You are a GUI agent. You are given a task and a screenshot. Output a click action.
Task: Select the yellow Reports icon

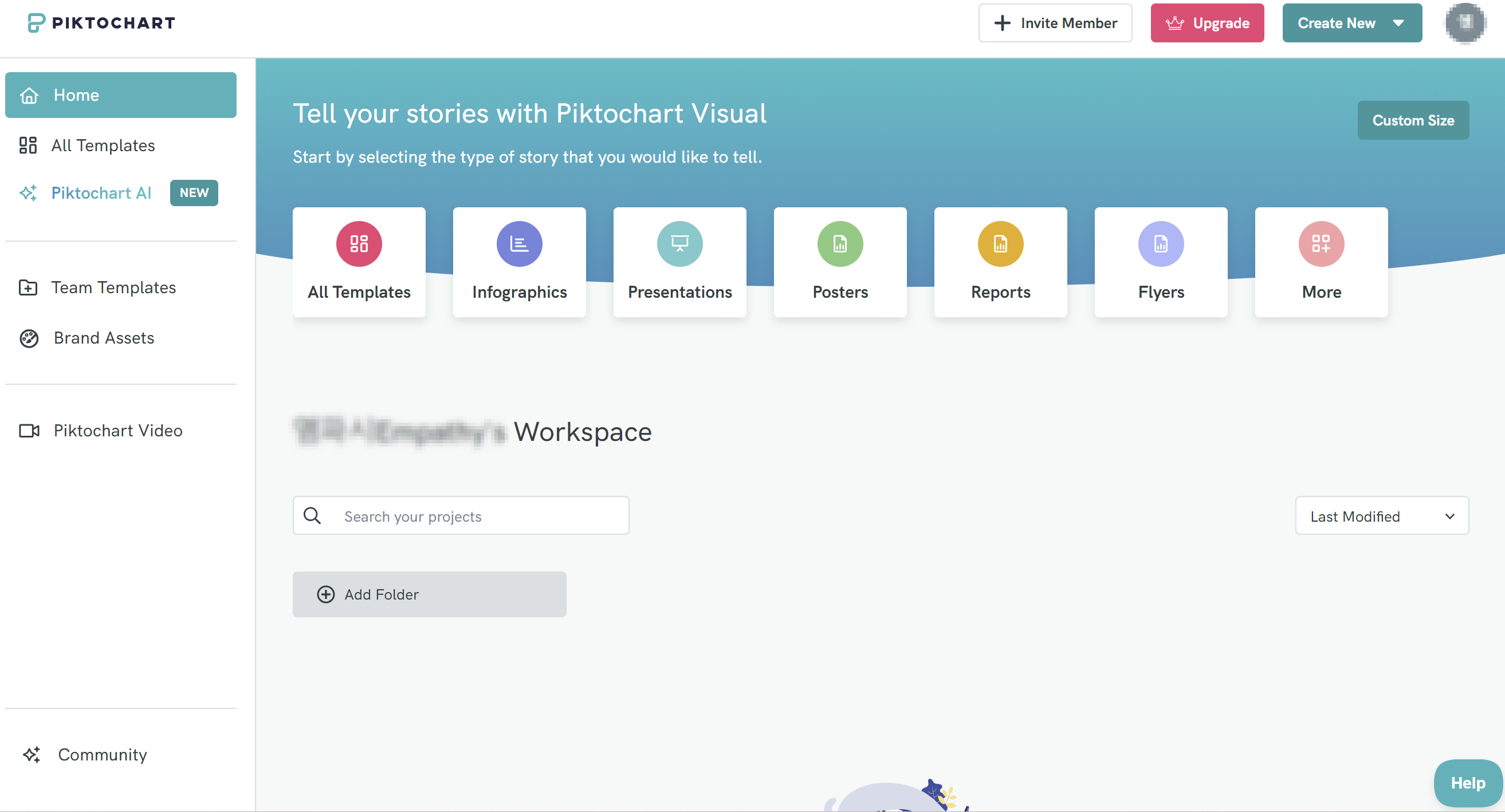pyautogui.click(x=1000, y=243)
